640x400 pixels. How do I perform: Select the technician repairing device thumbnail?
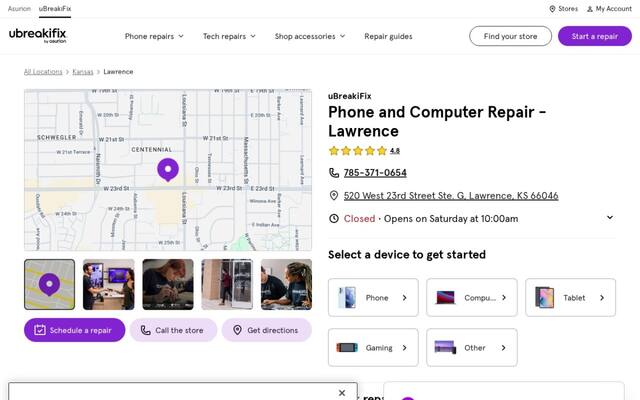[x=168, y=284]
